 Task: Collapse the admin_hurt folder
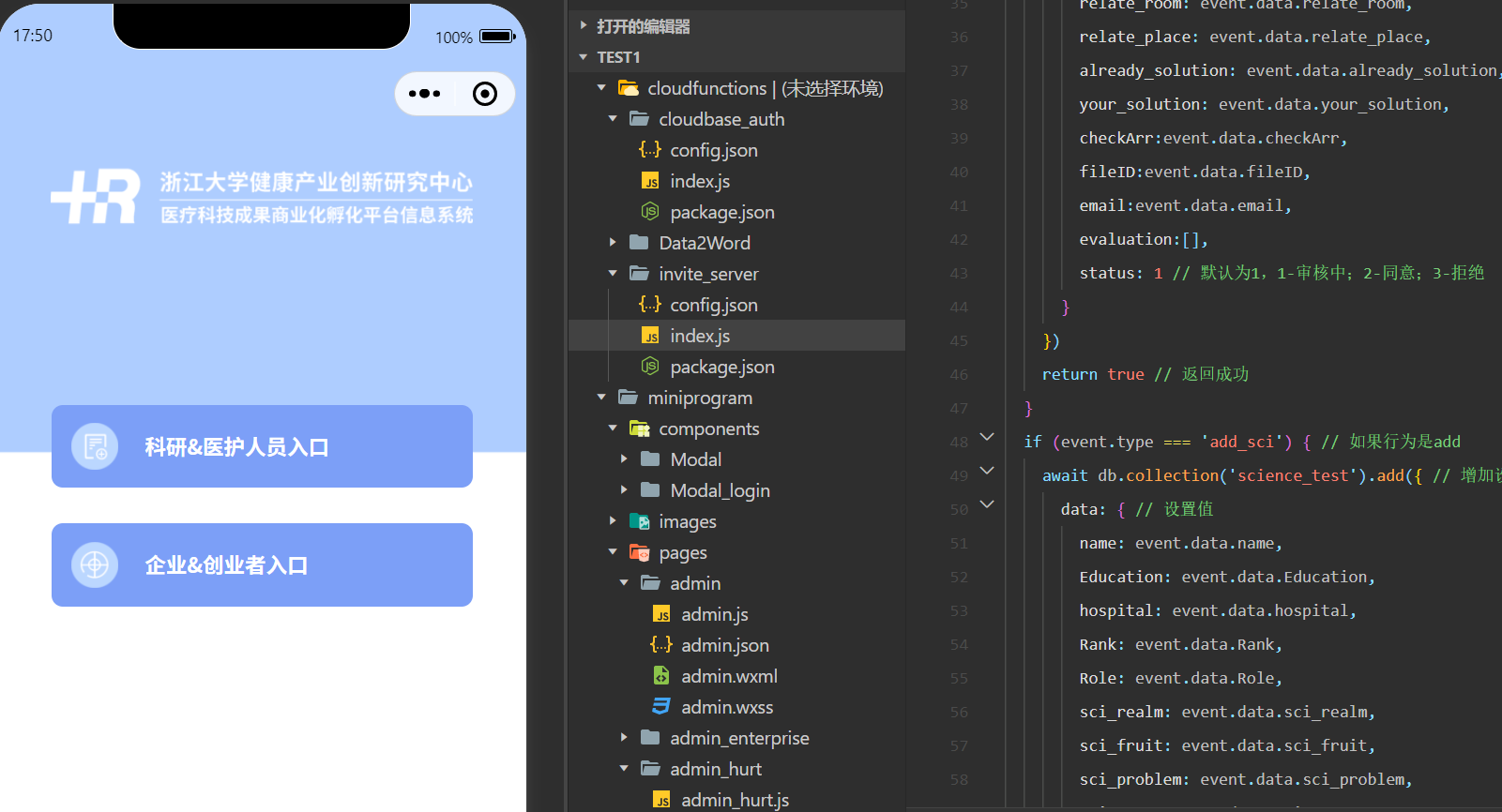(624, 769)
